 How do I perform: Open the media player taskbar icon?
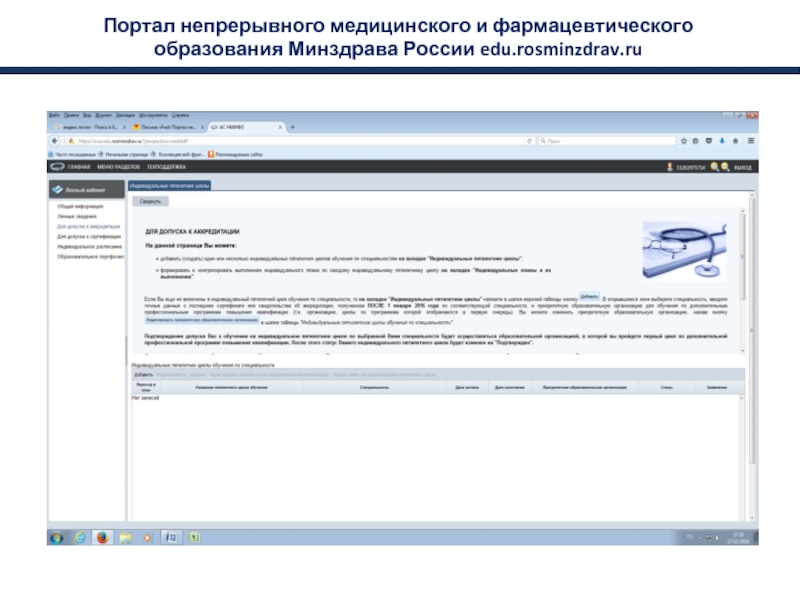(147, 538)
